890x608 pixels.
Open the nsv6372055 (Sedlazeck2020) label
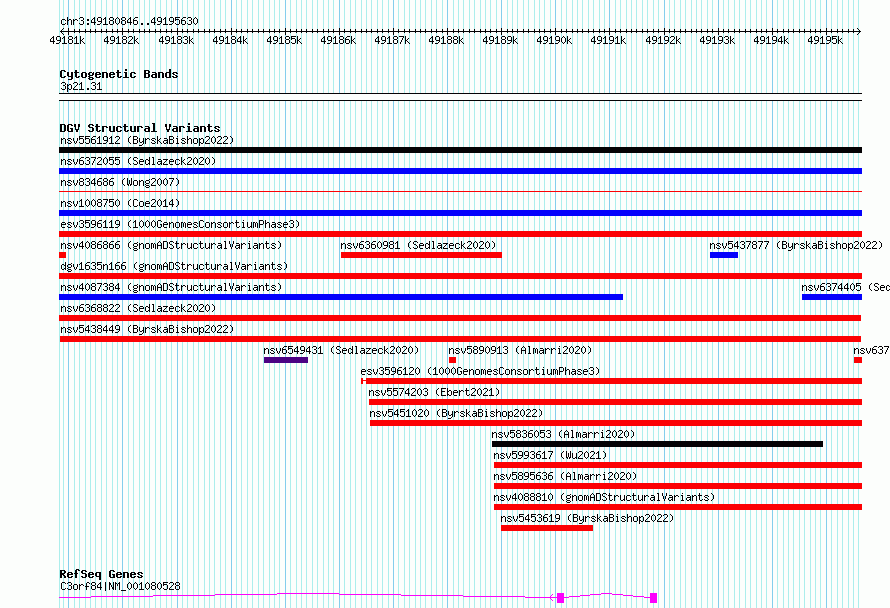[x=138, y=161]
